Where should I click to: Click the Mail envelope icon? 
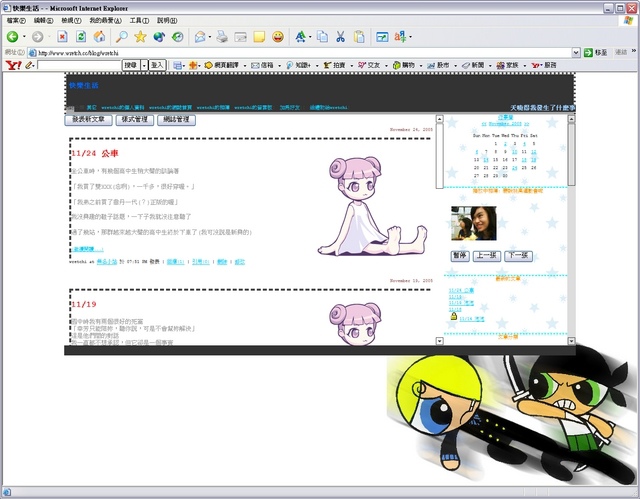pos(200,37)
